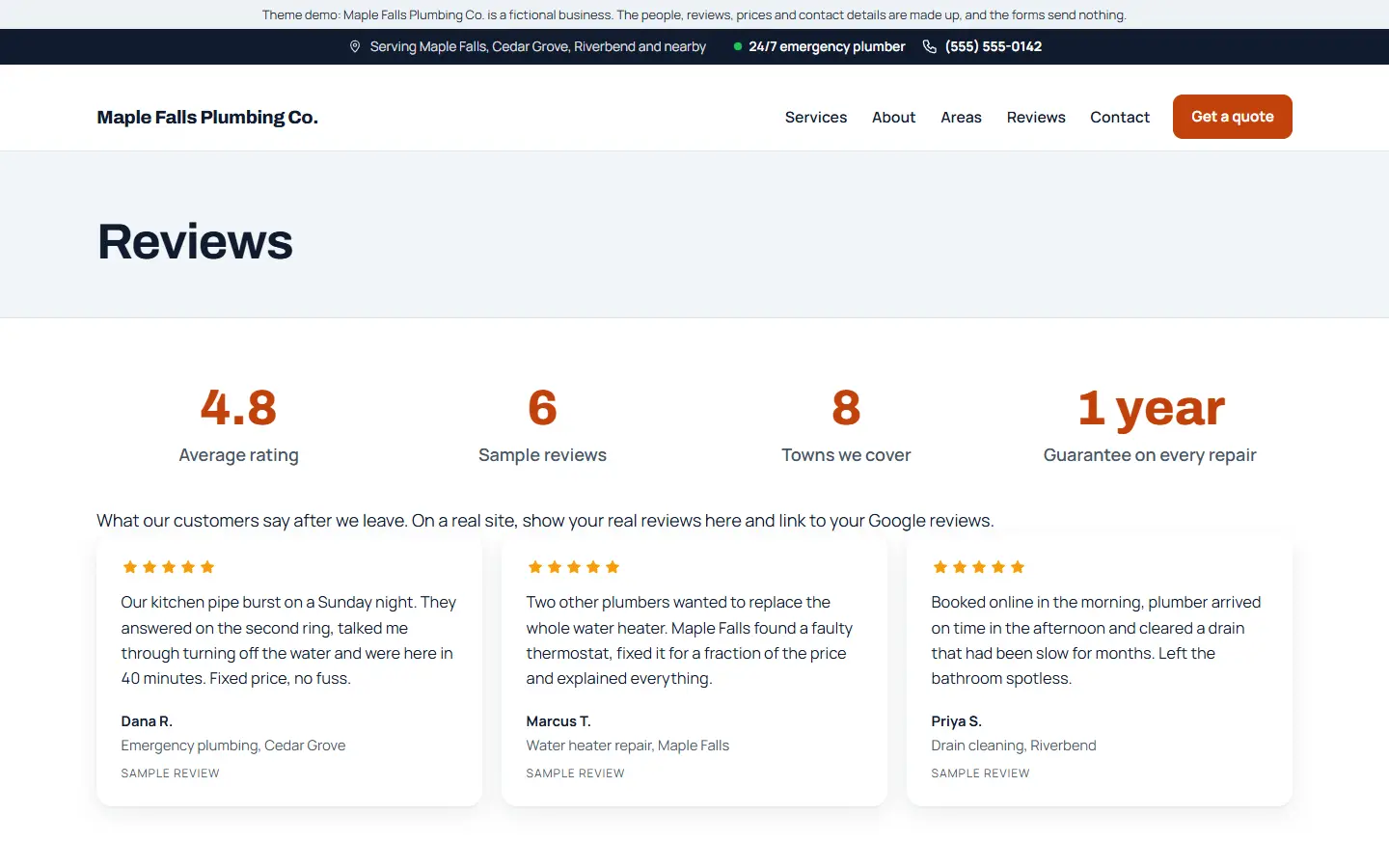Click Water heater repair, Maple Falls text
Image resolution: width=1389 pixels, height=868 pixels.
click(x=628, y=746)
